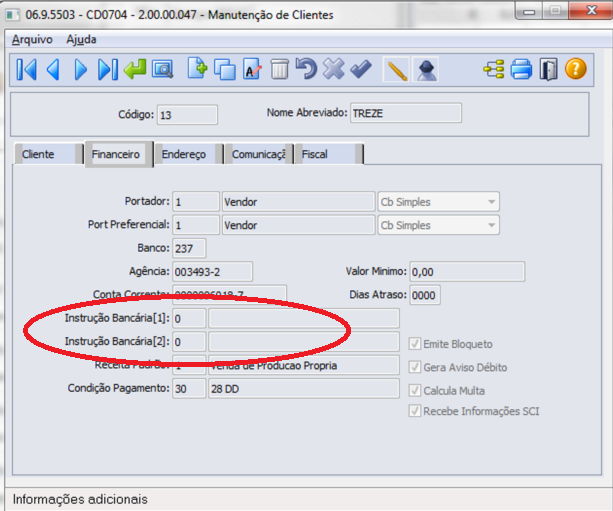Image resolution: width=613 pixels, height=511 pixels.
Task: Expand Port Preferencial Cb Simples dropdown
Action: [x=491, y=225]
